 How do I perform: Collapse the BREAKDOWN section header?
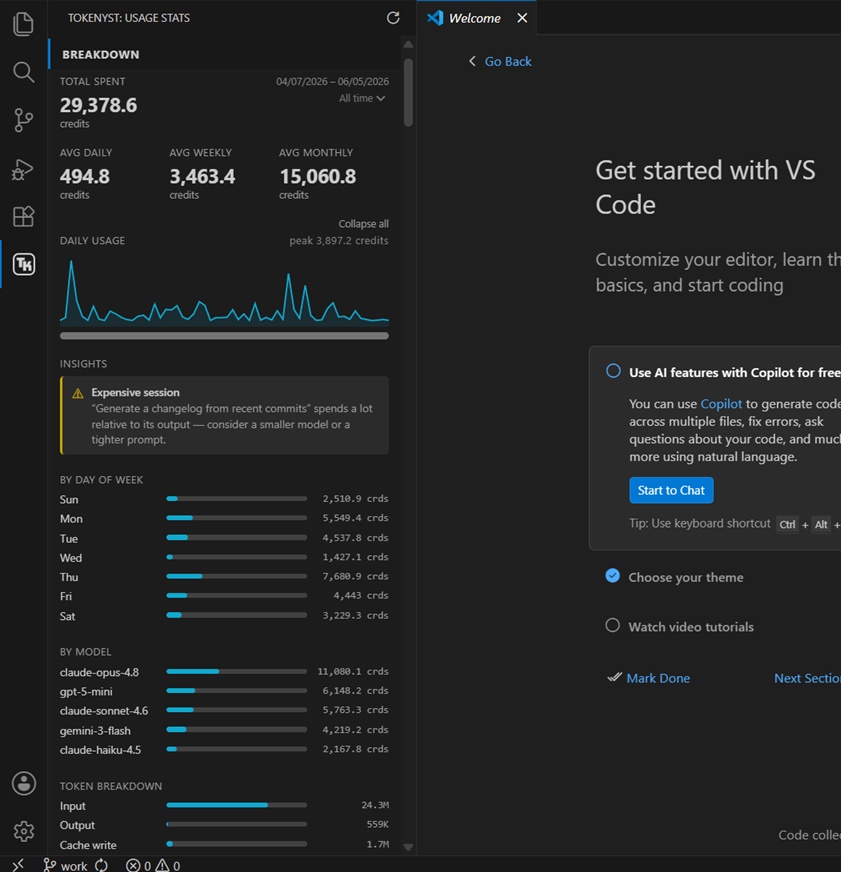click(225, 54)
